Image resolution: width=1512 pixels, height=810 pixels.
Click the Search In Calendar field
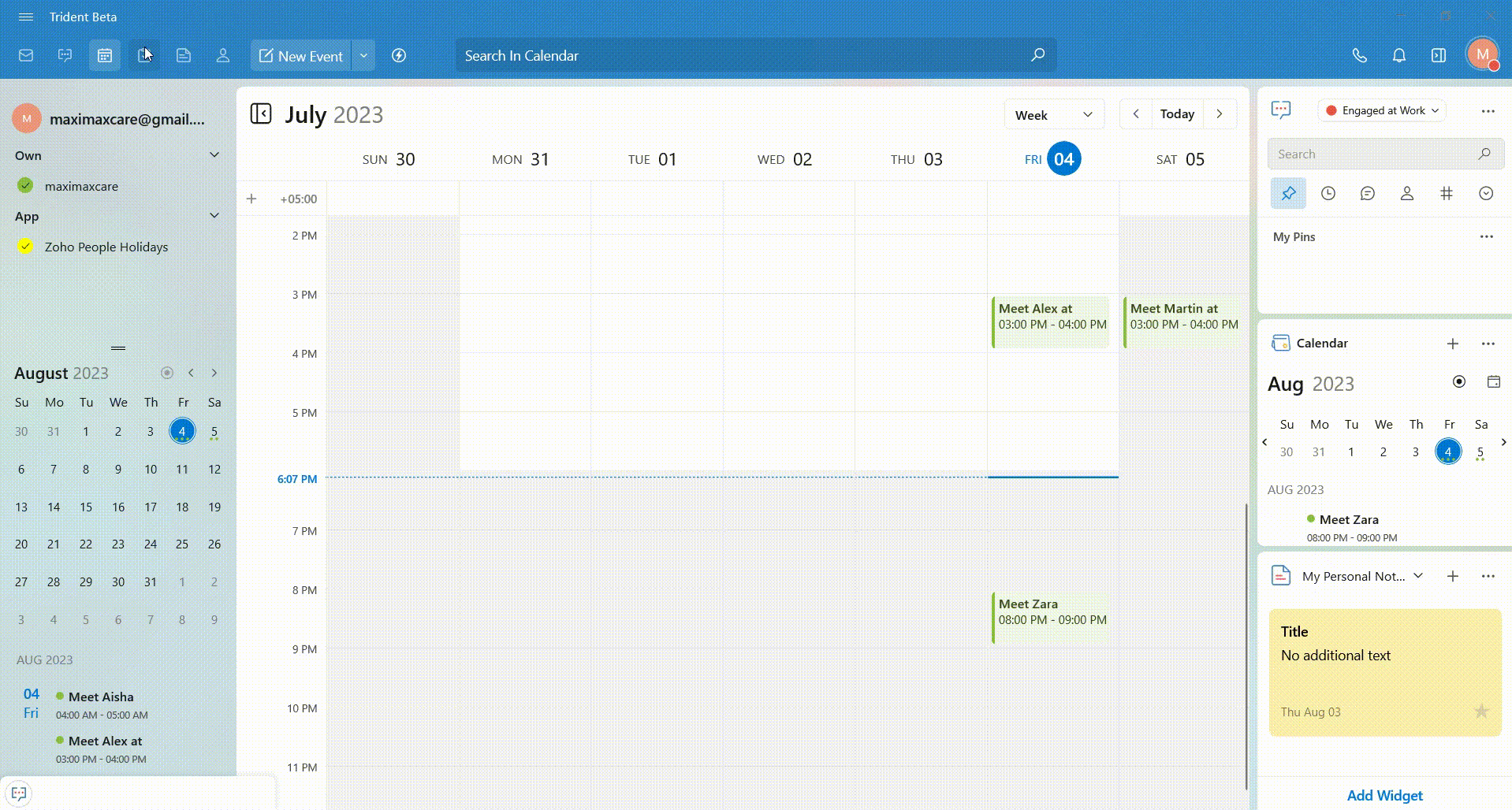pos(741,55)
